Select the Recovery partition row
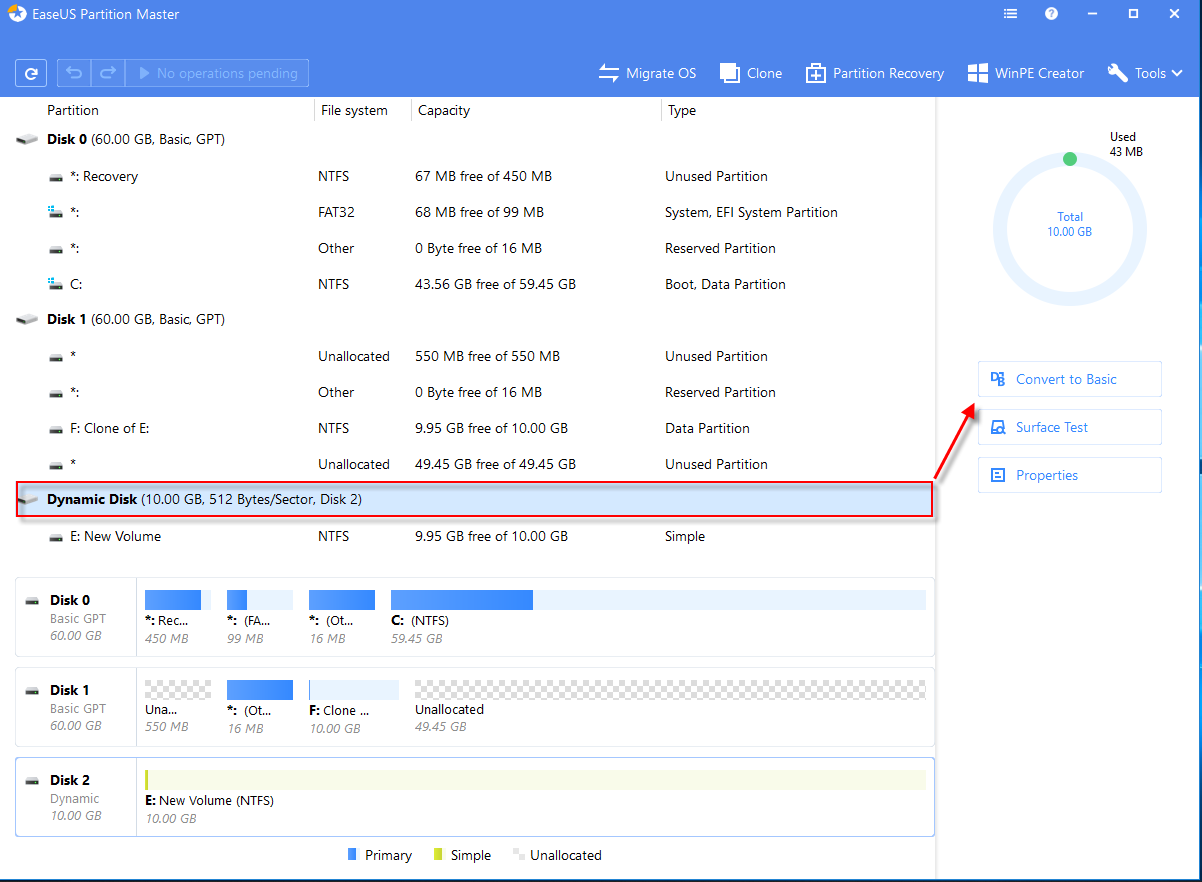Image resolution: width=1202 pixels, height=882 pixels. 475,176
